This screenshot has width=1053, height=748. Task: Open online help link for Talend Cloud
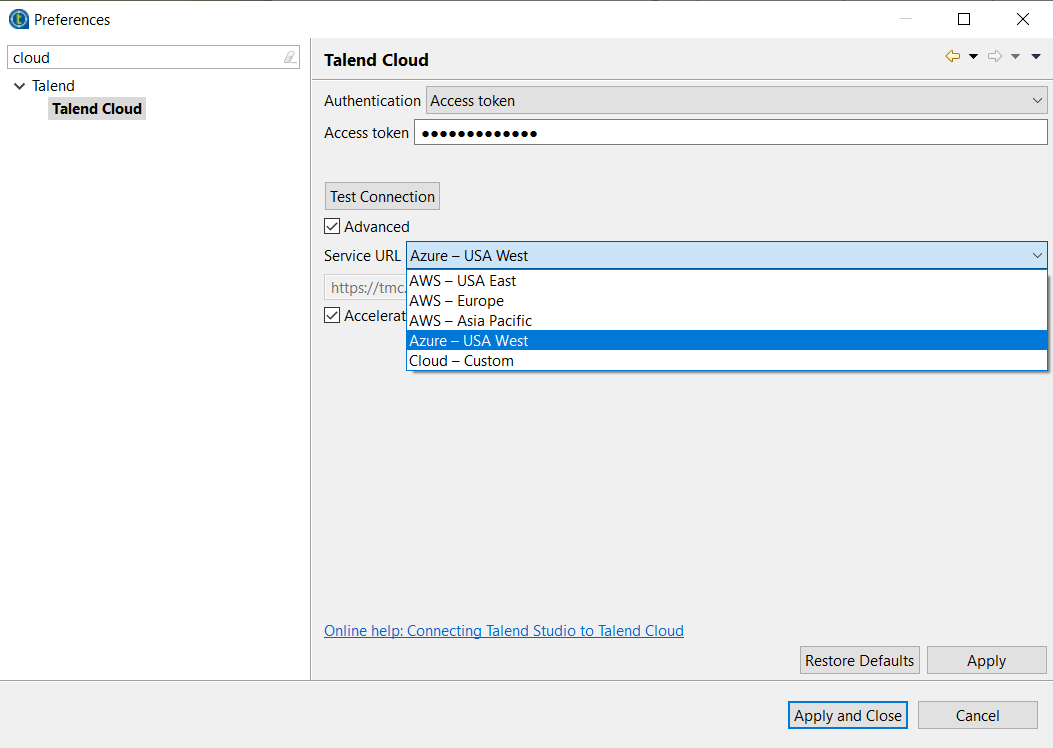click(503, 631)
